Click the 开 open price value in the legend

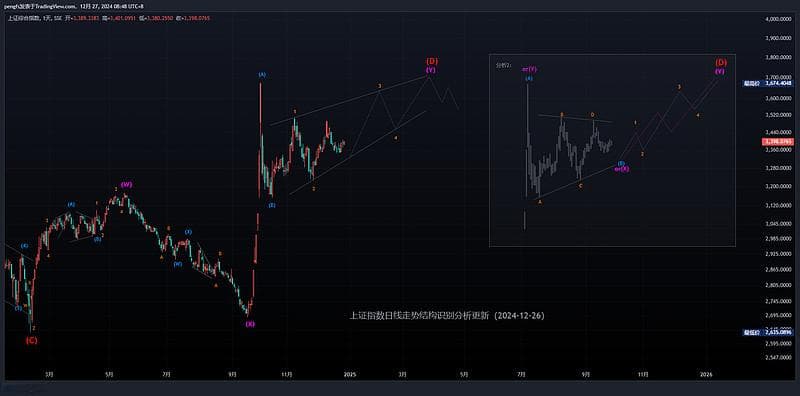point(85,18)
